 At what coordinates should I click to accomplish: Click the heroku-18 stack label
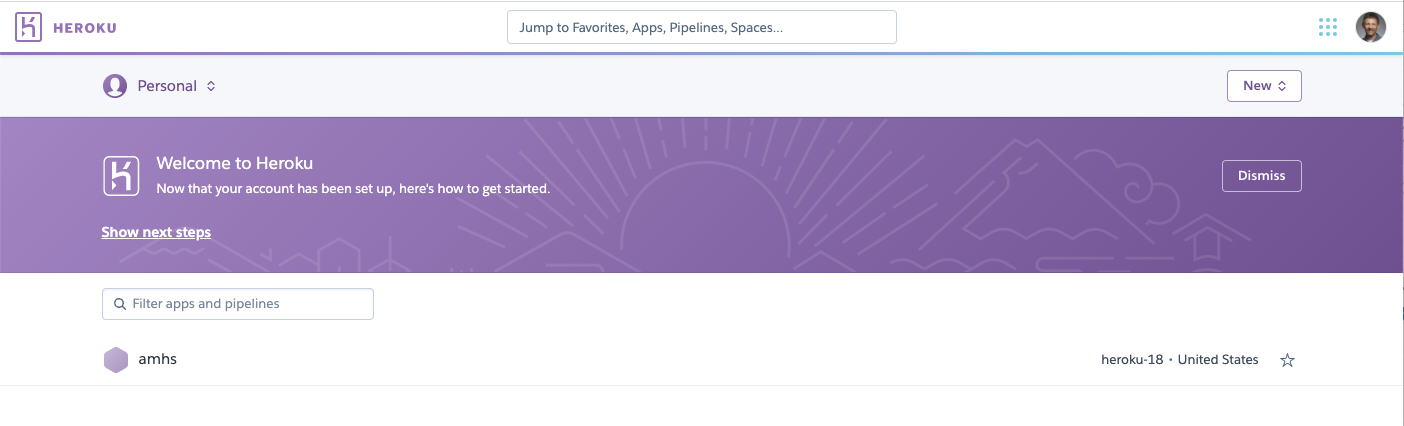(1131, 360)
